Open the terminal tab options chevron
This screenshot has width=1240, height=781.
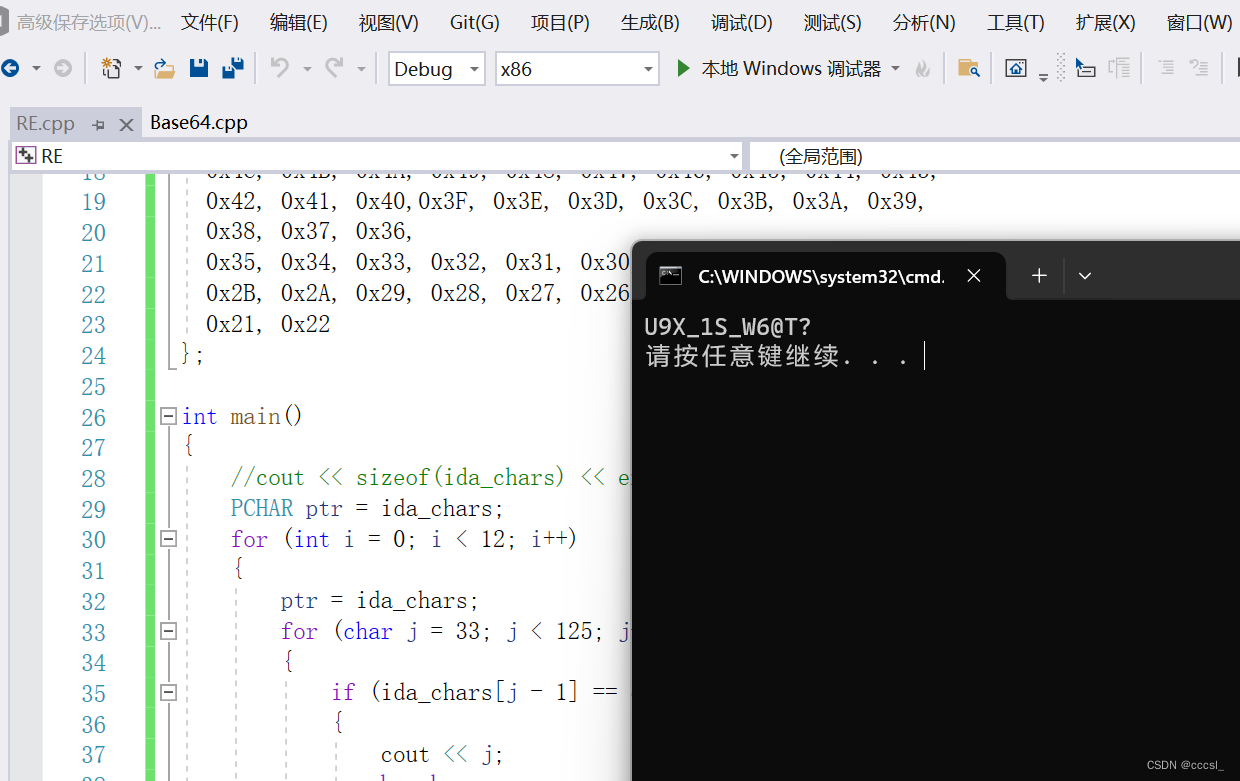(1084, 275)
